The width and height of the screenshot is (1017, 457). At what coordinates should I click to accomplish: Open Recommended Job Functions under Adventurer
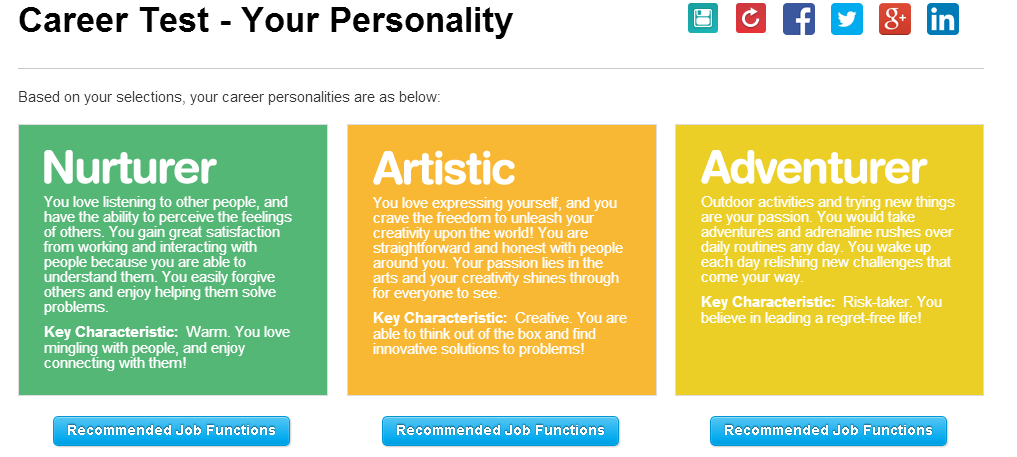point(828,431)
